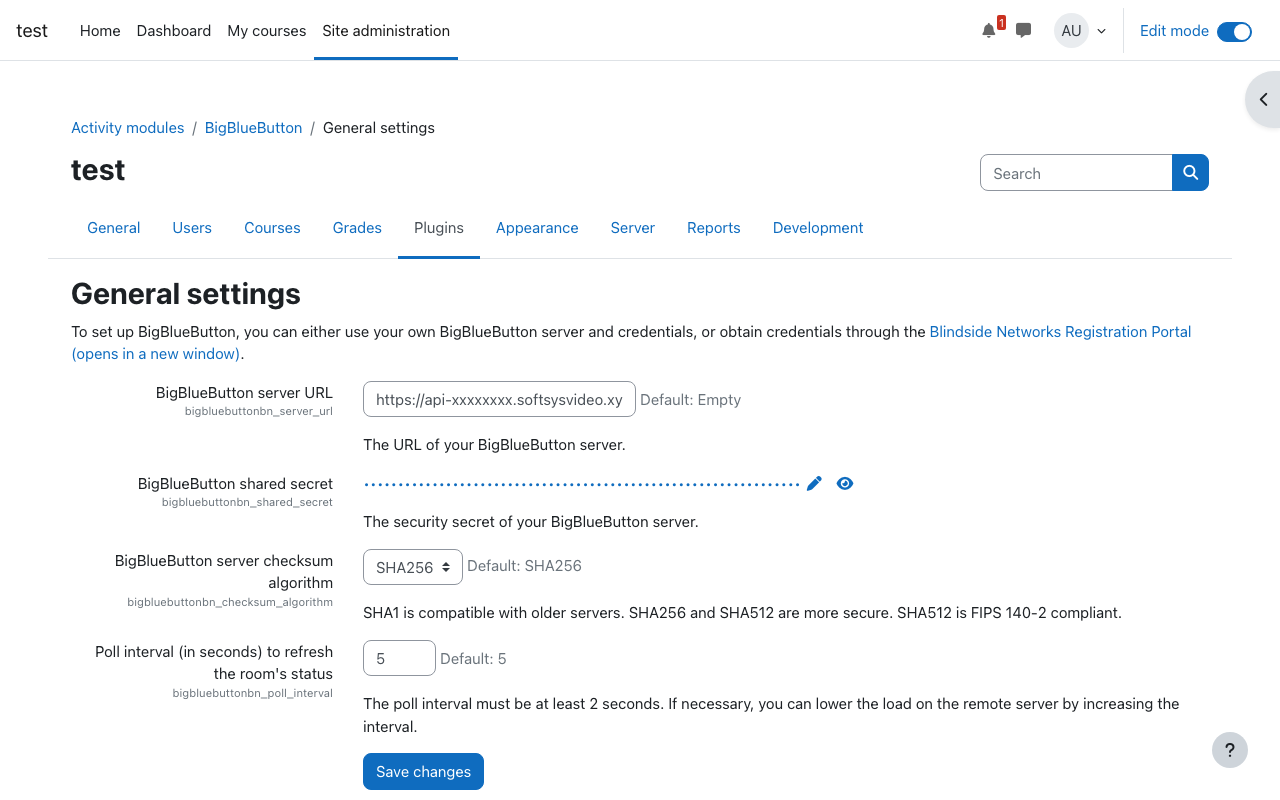Click the Default: Empty text
The width and height of the screenshot is (1280, 800).
690,400
